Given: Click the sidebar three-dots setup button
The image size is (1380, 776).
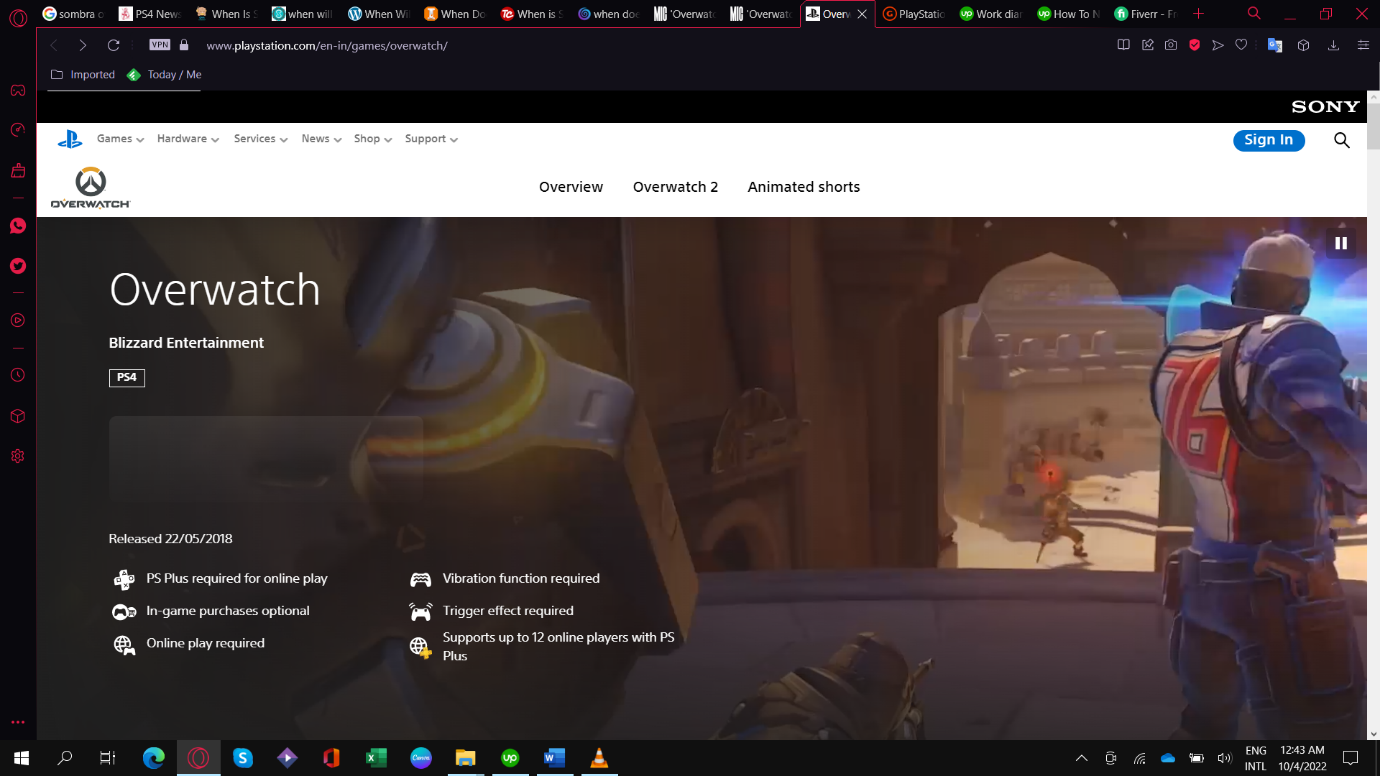Looking at the screenshot, I should (x=18, y=722).
